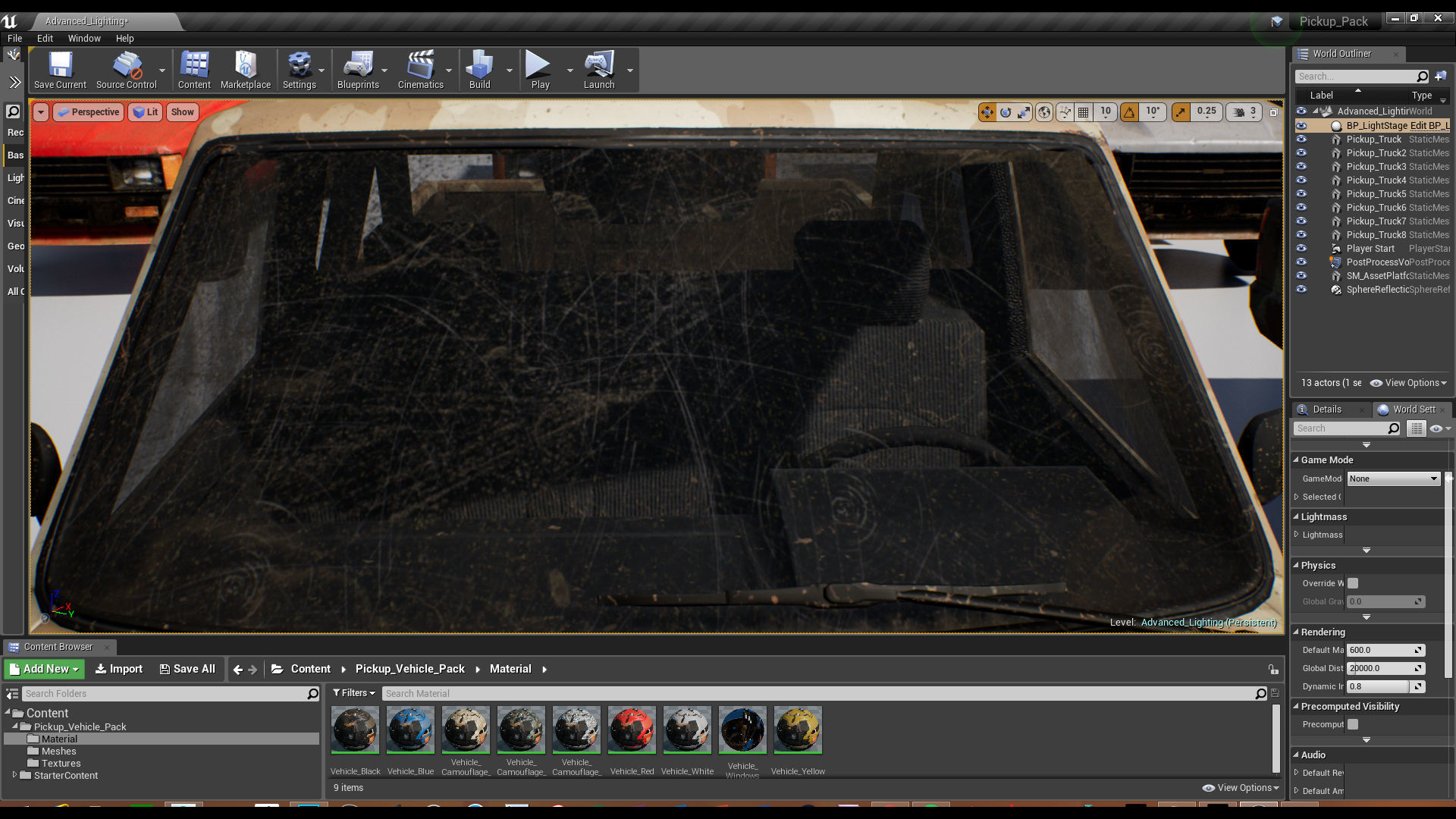Image resolution: width=1456 pixels, height=819 pixels.
Task: Open the GameMode Override dropdown
Action: click(x=1393, y=479)
